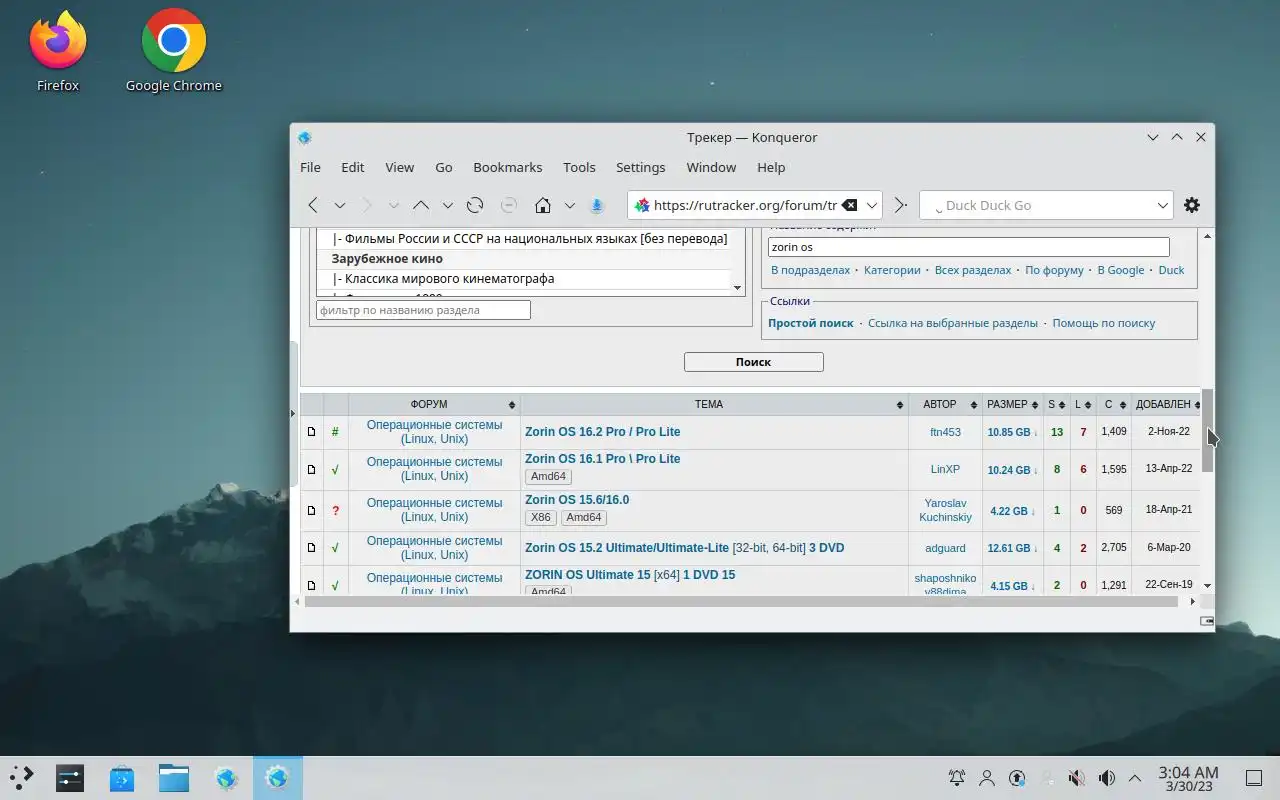Open the updates icon in the system tray
The height and width of the screenshot is (800, 1280).
tap(1017, 777)
